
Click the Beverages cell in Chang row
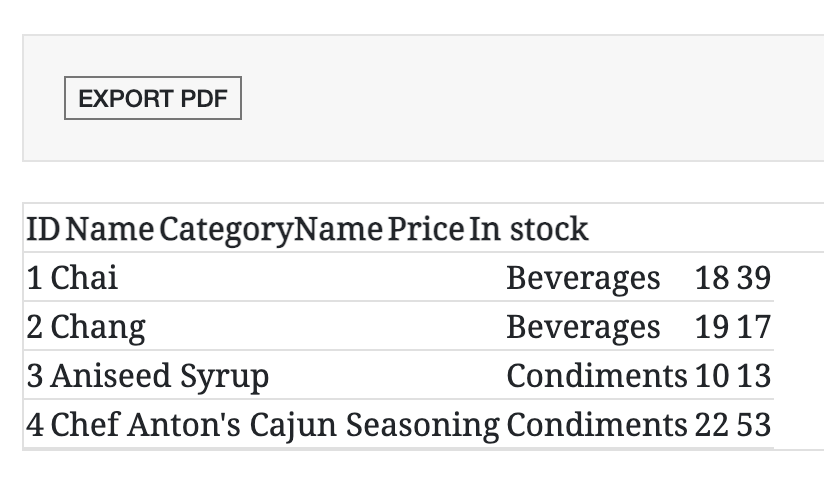pos(583,327)
